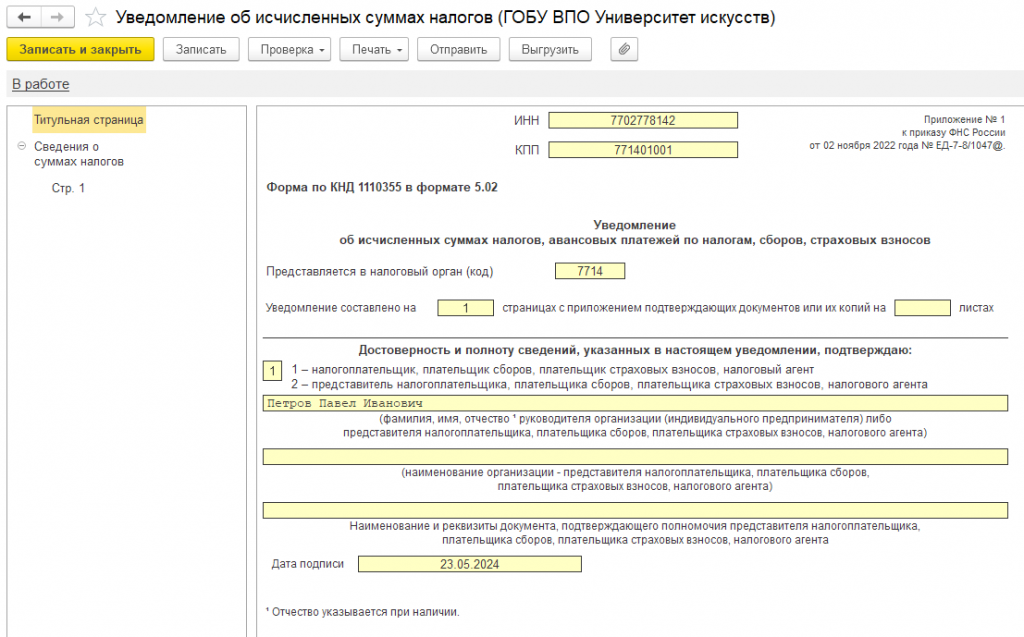Image resolution: width=1024 pixels, height=637 pixels.
Task: Open the В работе status link
Action: click(x=40, y=84)
